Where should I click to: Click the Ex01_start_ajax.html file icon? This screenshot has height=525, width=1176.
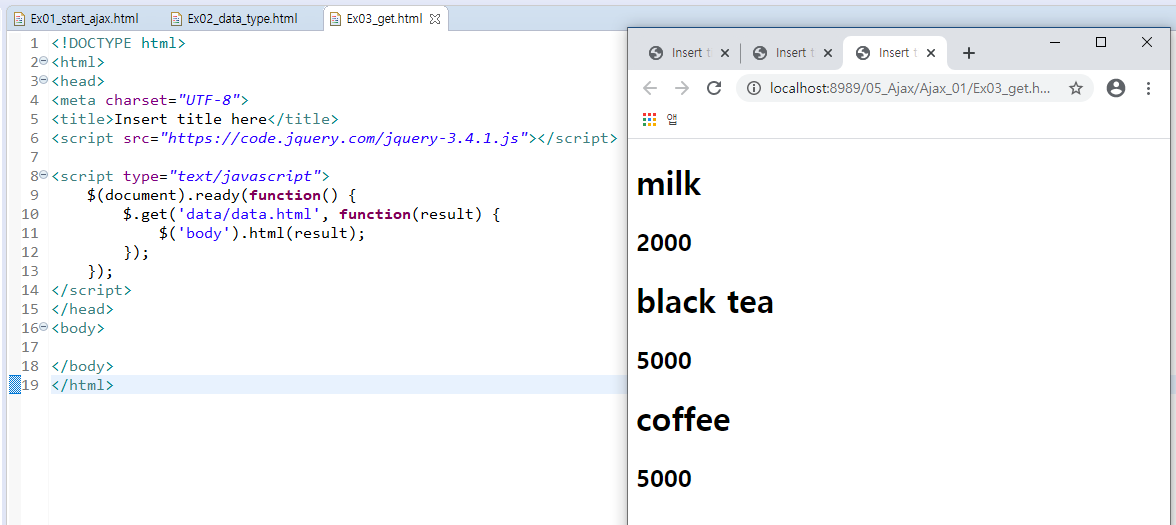[x=20, y=19]
